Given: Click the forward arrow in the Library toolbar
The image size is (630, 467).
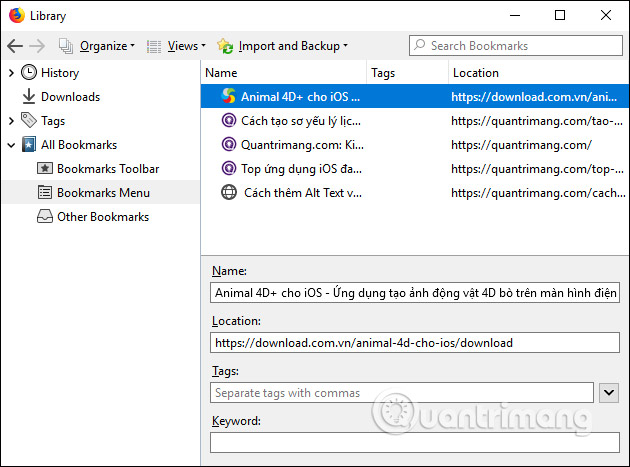Looking at the screenshot, I should point(38,46).
